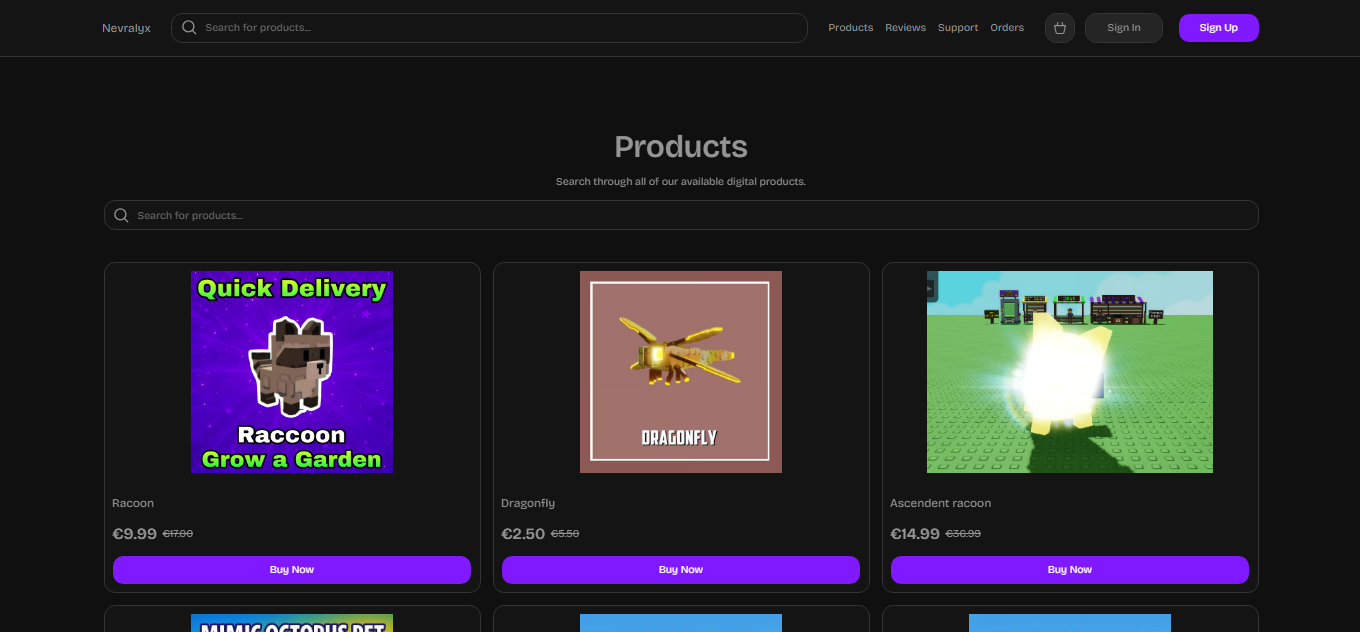Screen dimensions: 1360x632
Task: Click the Dragonfly product title
Action: pyautogui.click(x=528, y=503)
